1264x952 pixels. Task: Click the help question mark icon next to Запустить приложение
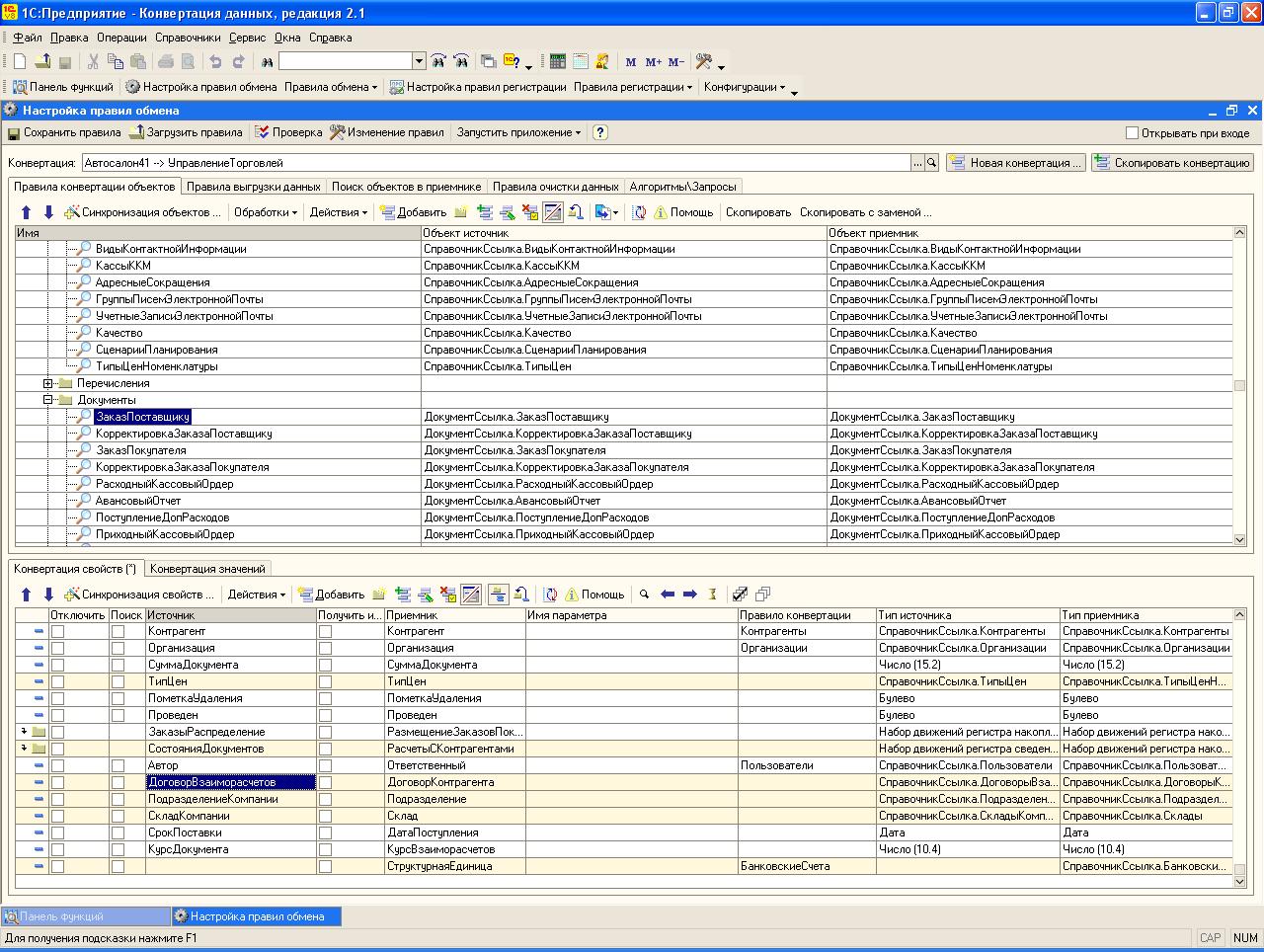point(599,132)
